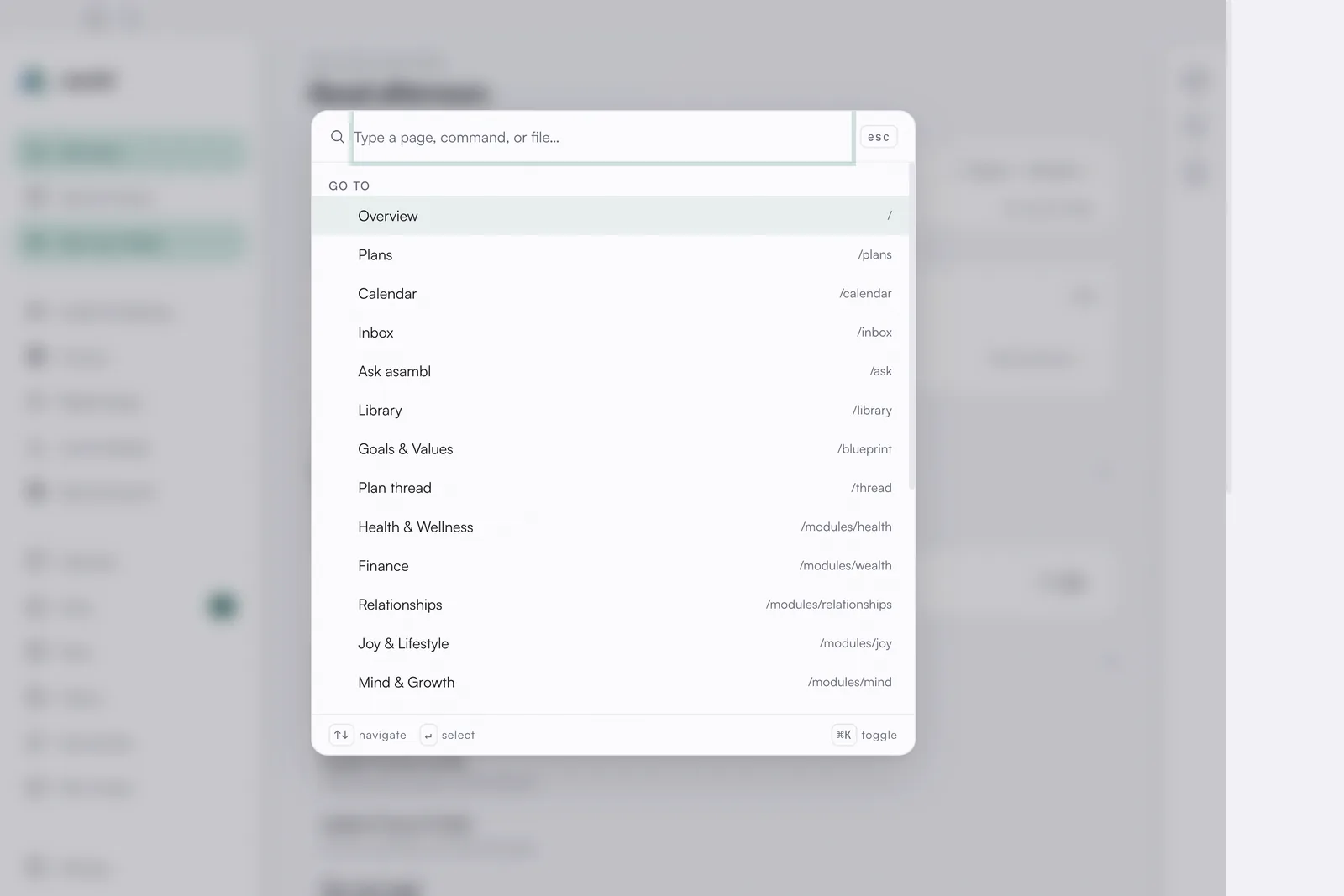
Task: Click the /modules/joy path text
Action: tap(855, 643)
